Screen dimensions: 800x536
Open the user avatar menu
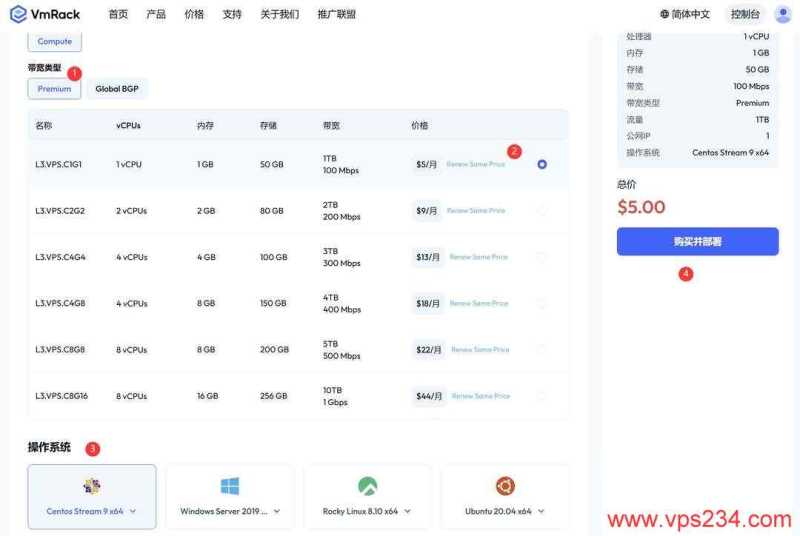point(783,14)
